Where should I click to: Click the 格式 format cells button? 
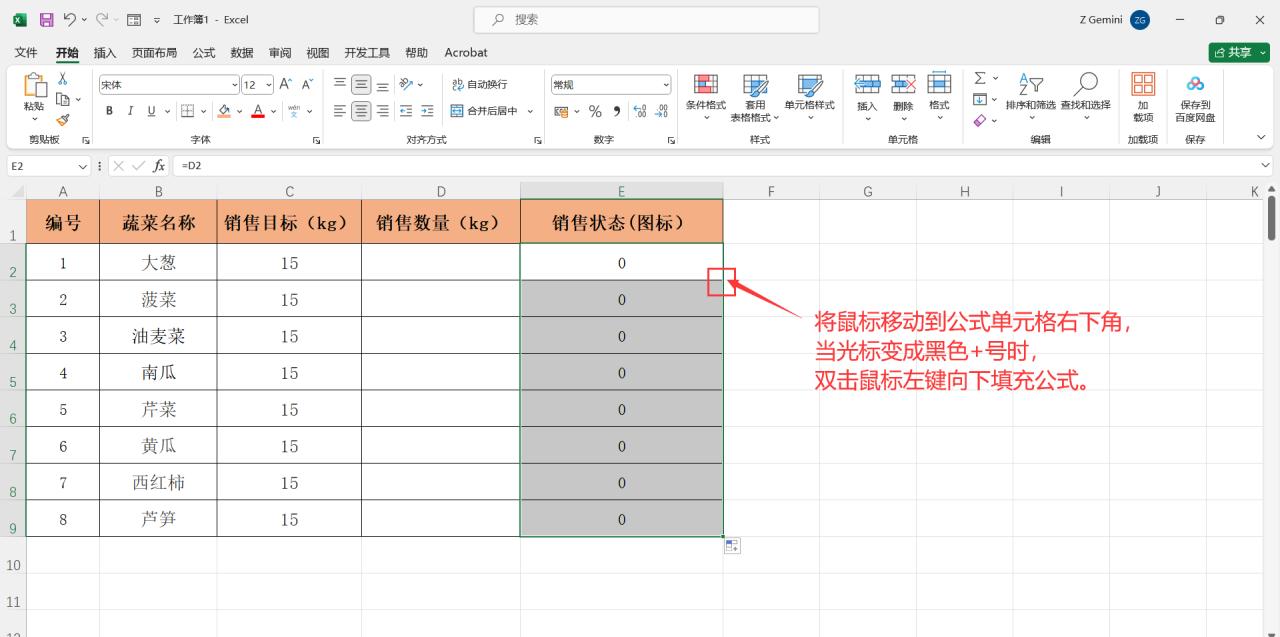point(939,97)
